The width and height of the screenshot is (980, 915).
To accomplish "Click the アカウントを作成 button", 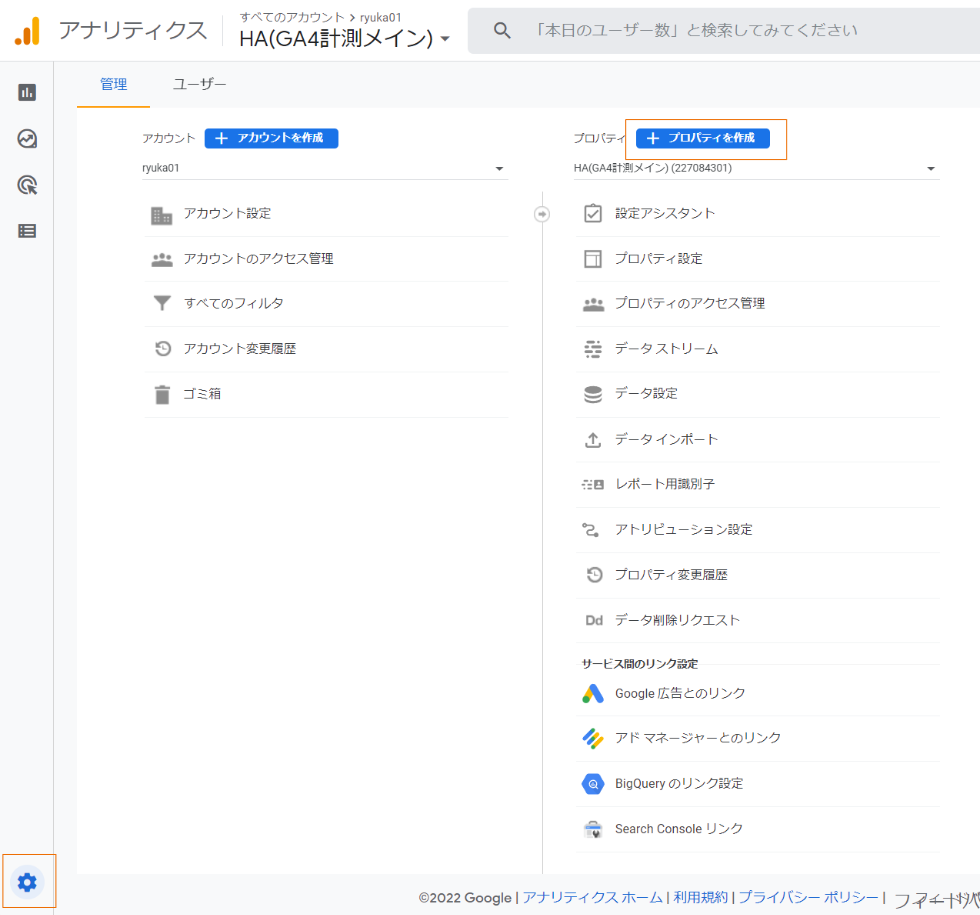I will pos(271,138).
